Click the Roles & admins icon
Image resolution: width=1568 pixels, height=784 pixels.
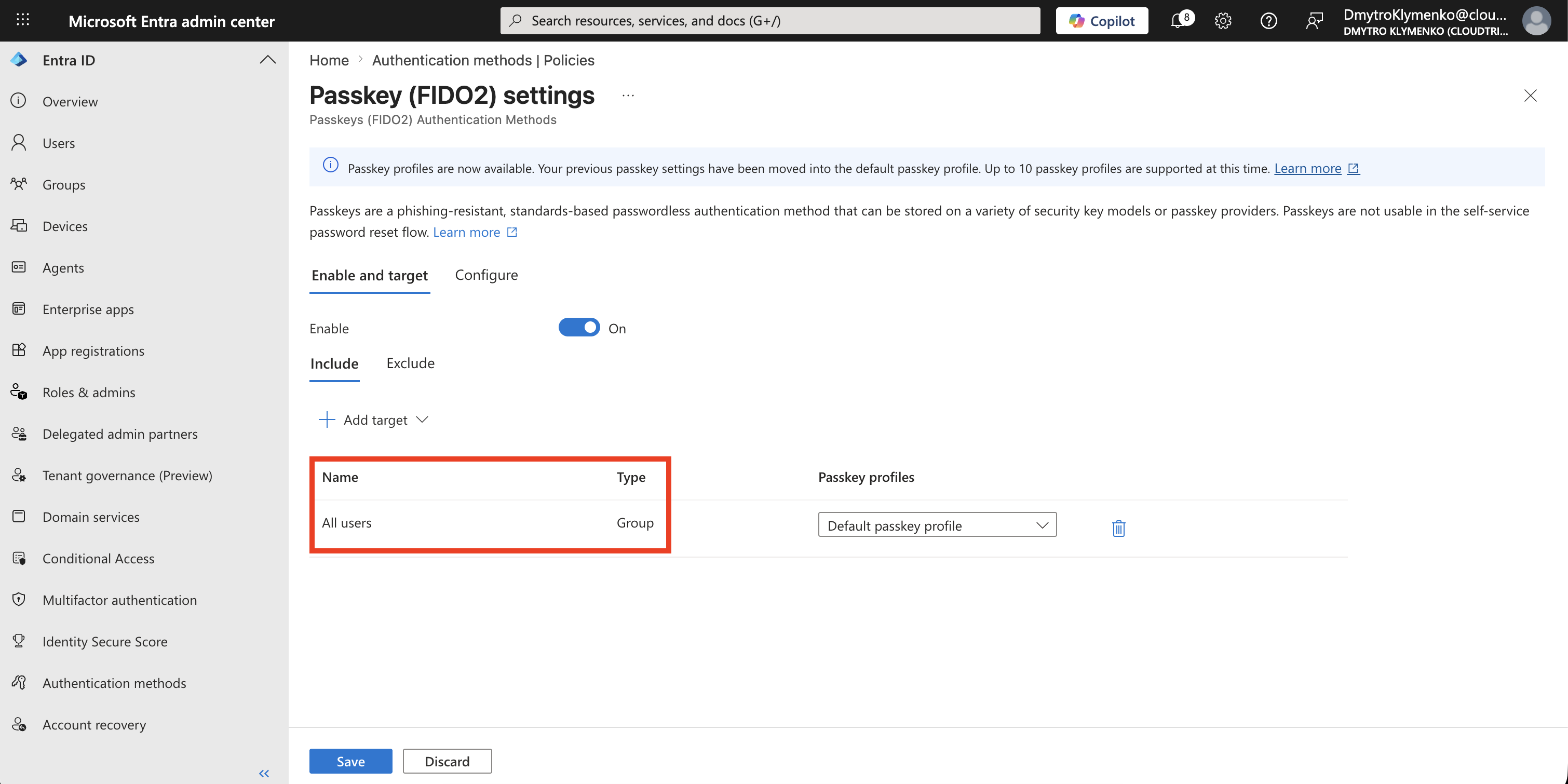[19, 391]
